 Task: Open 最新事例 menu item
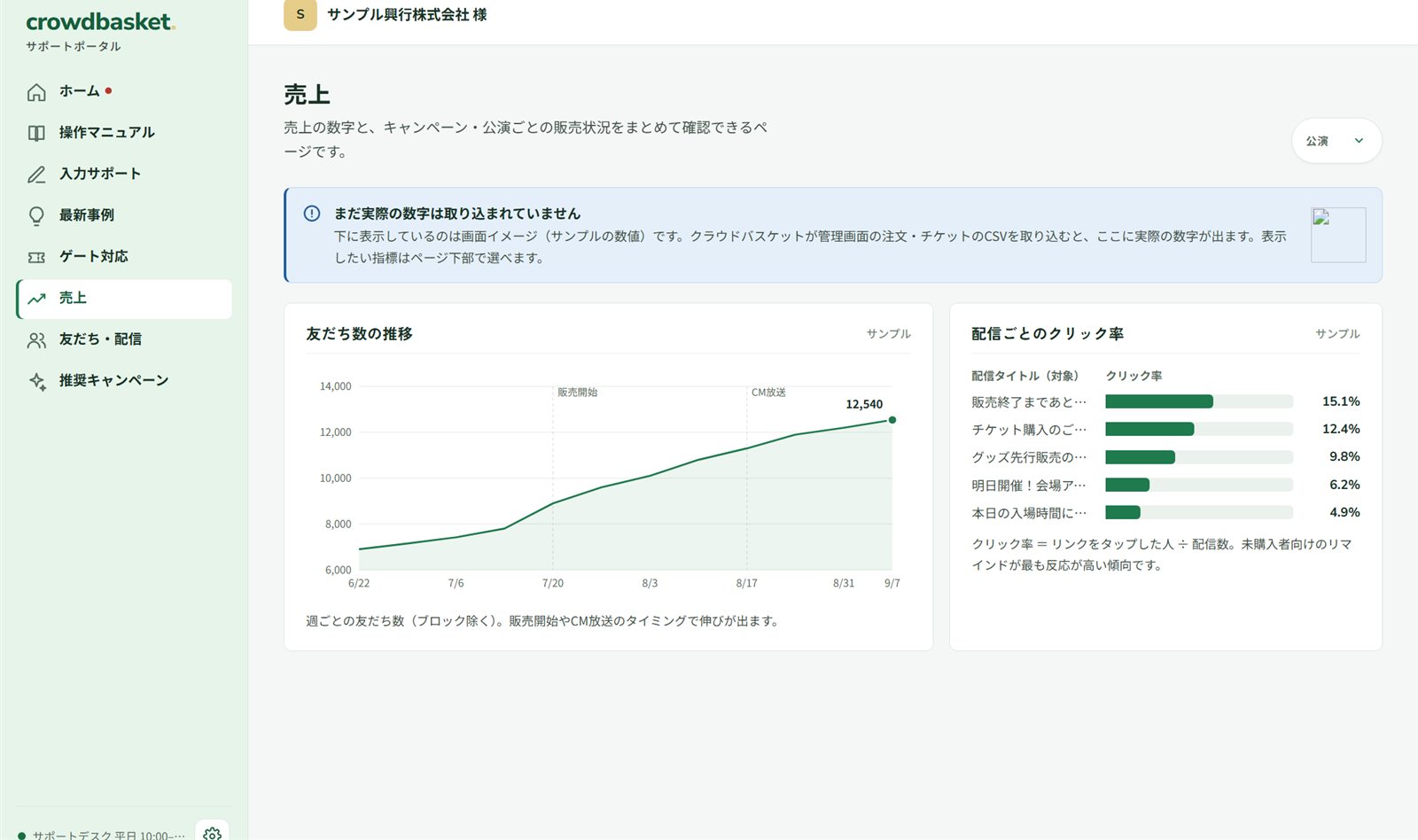coord(124,215)
